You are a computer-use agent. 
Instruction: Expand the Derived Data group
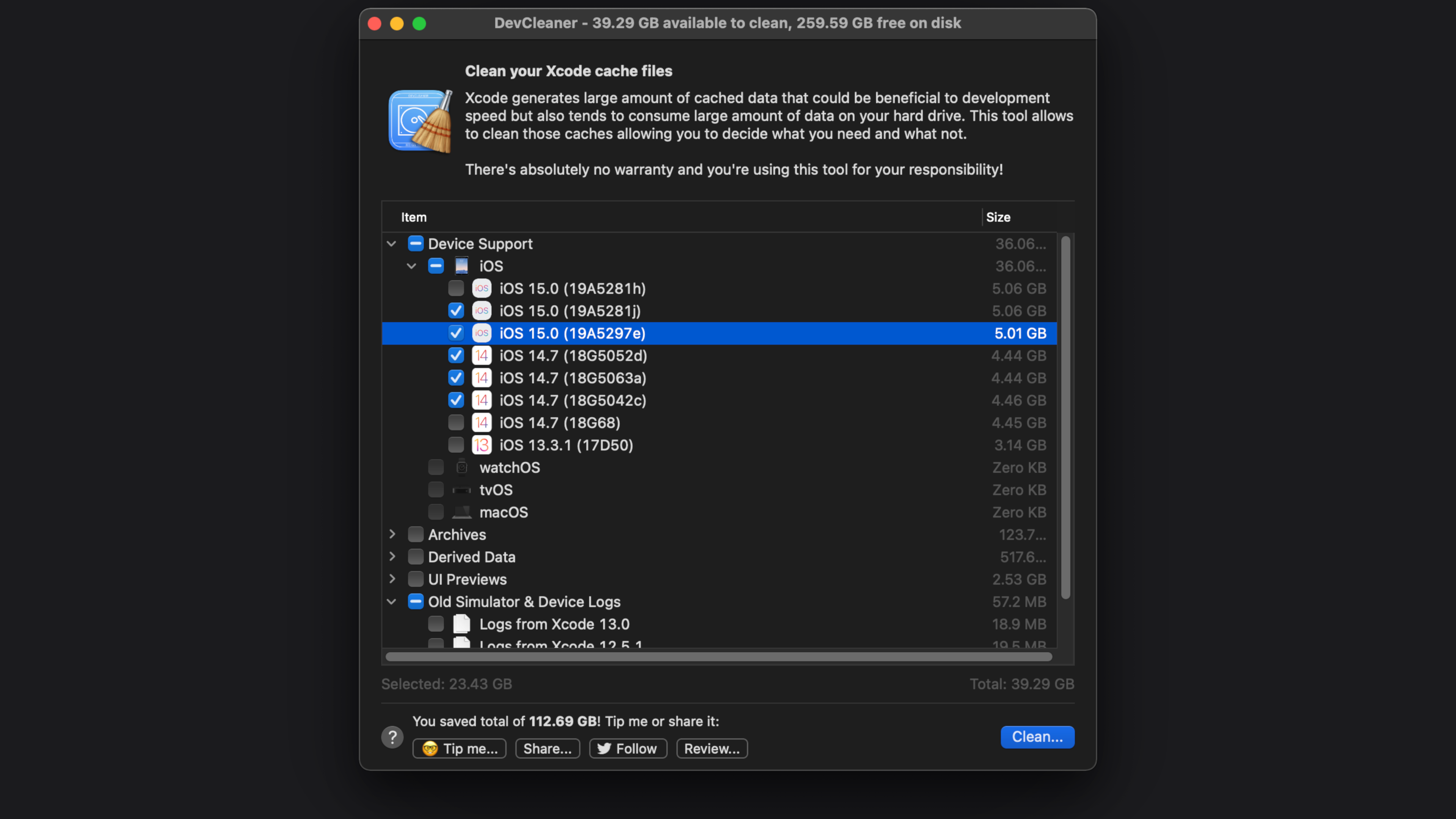pos(392,557)
